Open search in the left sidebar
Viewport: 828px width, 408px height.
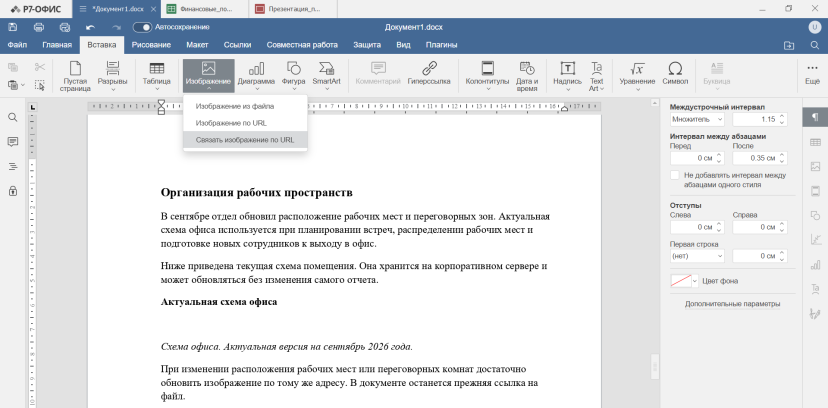pos(13,117)
